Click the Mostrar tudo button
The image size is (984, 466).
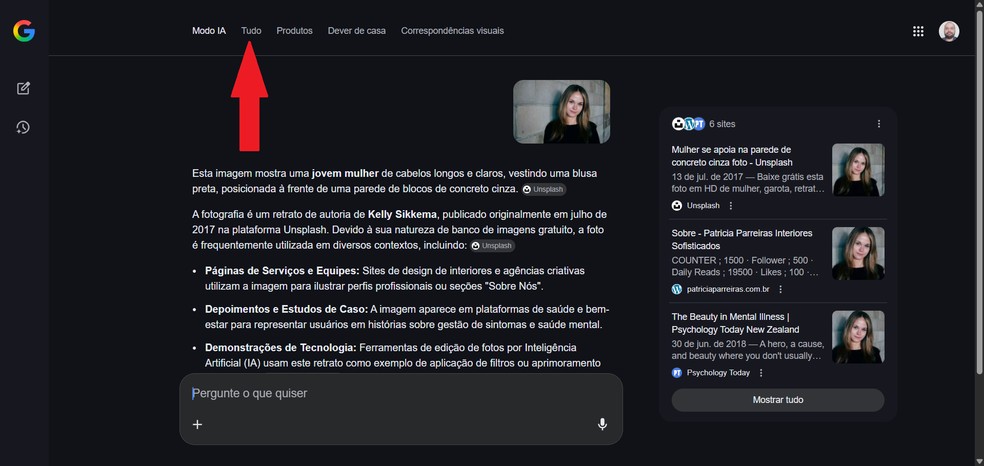tap(778, 400)
